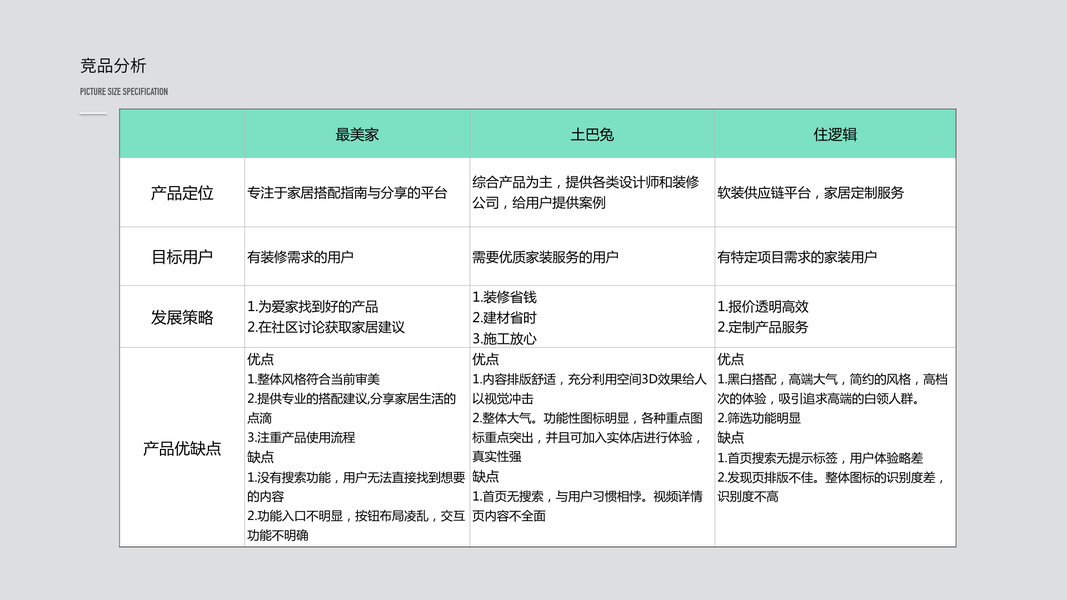Click 缺点 heading in 最美家 column
Viewport: 1067px width, 600px height.
pyautogui.click(x=261, y=457)
